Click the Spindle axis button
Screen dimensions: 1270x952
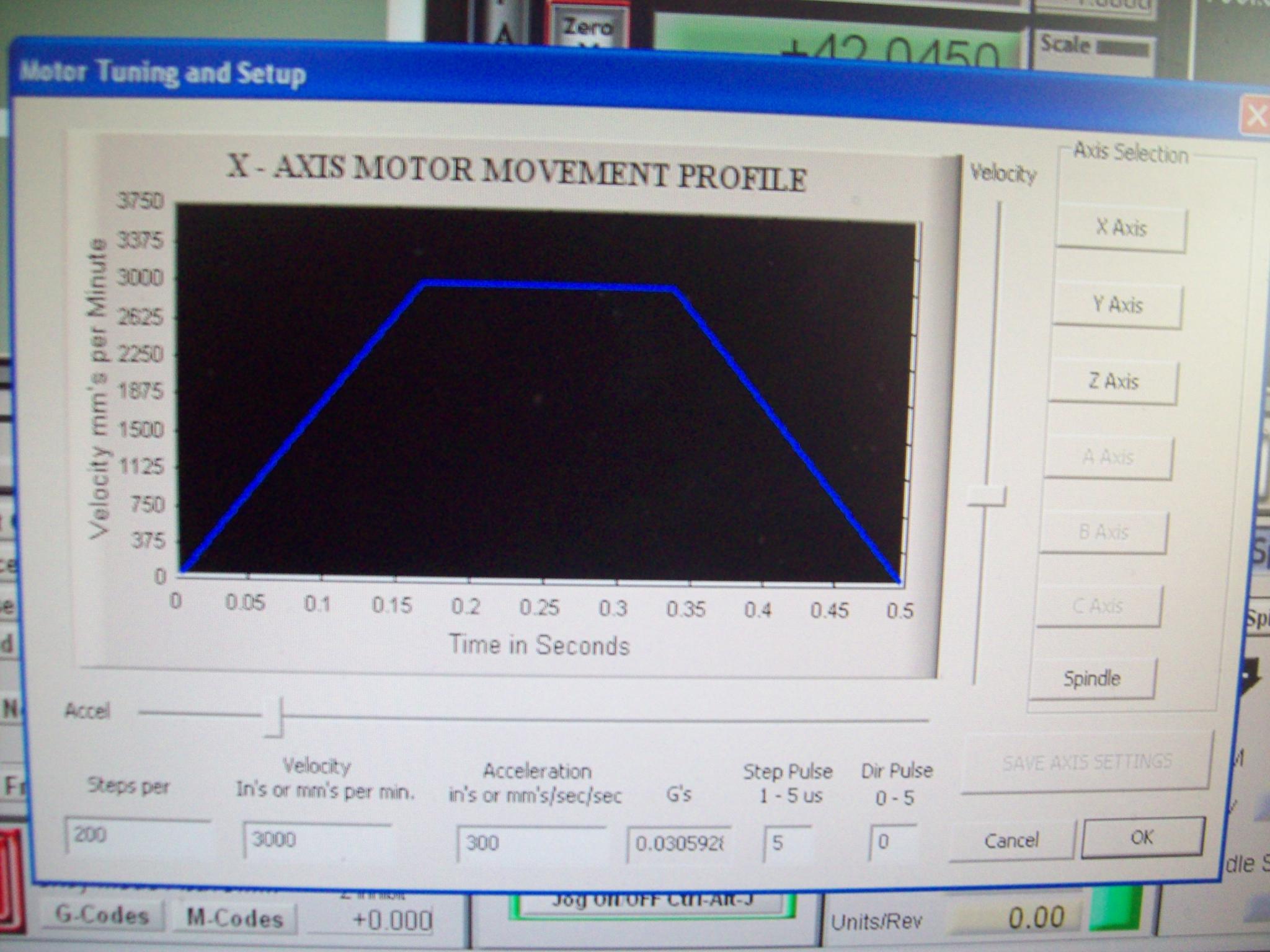click(x=1092, y=679)
